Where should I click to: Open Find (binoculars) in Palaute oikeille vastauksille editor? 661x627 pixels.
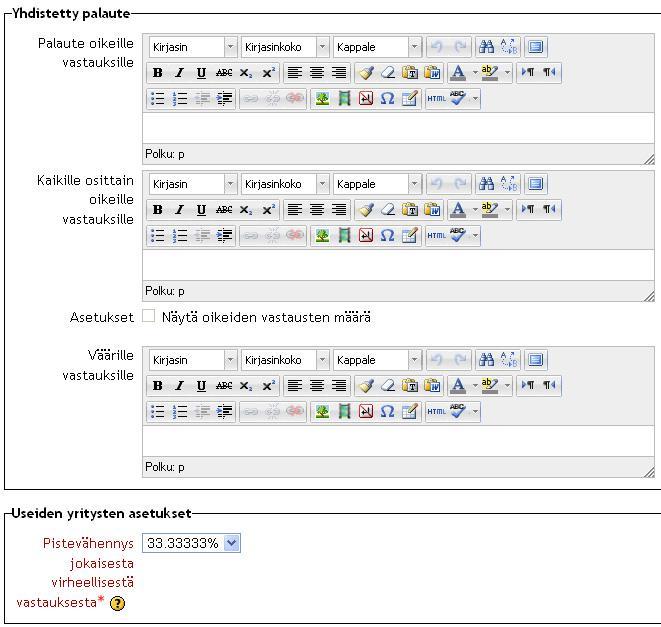(x=486, y=46)
